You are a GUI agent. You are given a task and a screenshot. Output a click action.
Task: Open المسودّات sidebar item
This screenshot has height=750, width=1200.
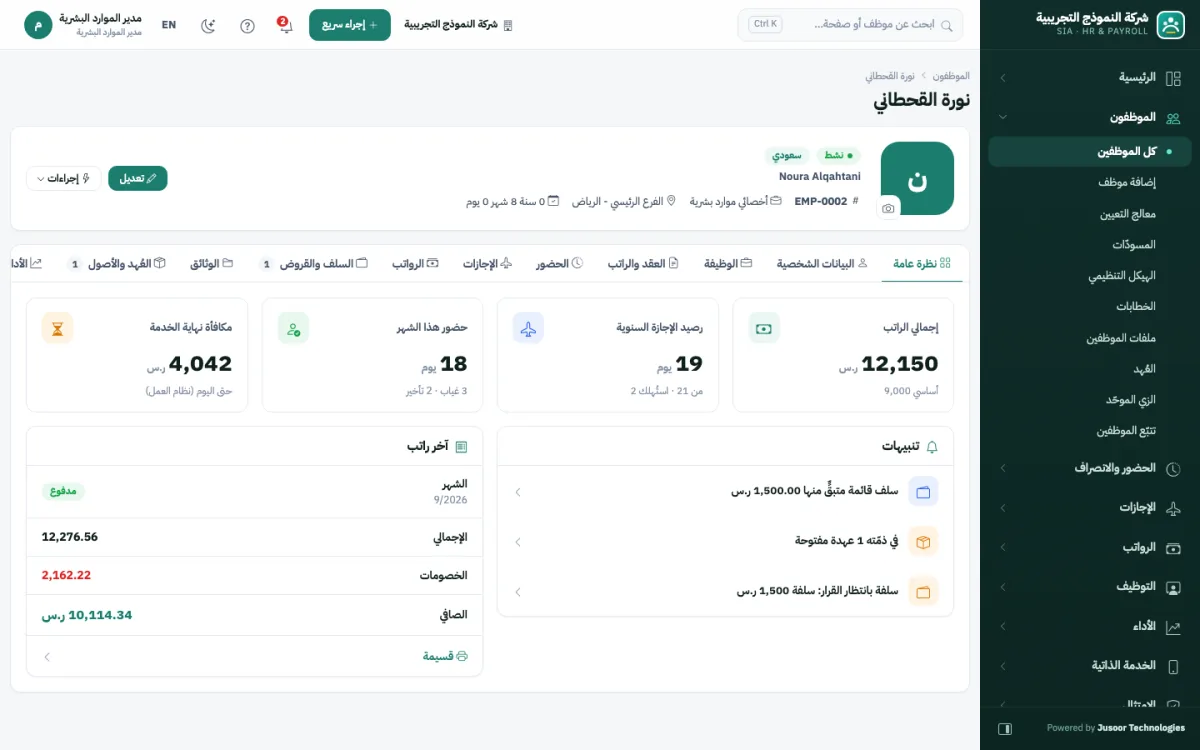(1134, 245)
